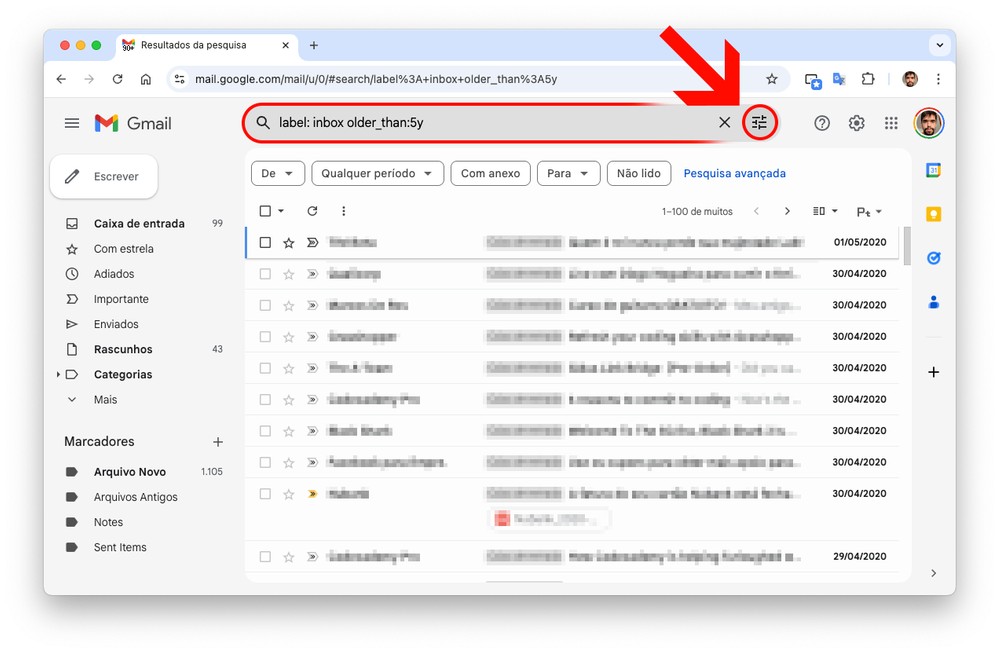This screenshot has height=654, width=1000.
Task: Go to browser home page
Action: pyautogui.click(x=146, y=79)
